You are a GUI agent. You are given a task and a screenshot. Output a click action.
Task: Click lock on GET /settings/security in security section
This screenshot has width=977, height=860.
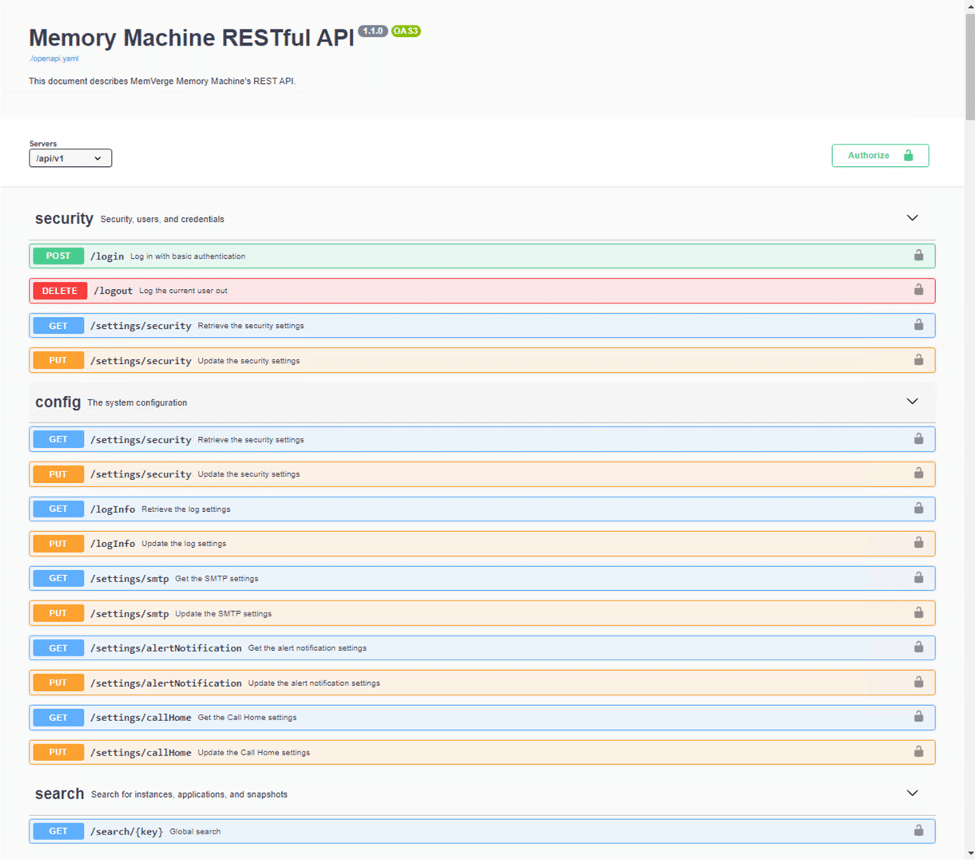[x=918, y=325]
